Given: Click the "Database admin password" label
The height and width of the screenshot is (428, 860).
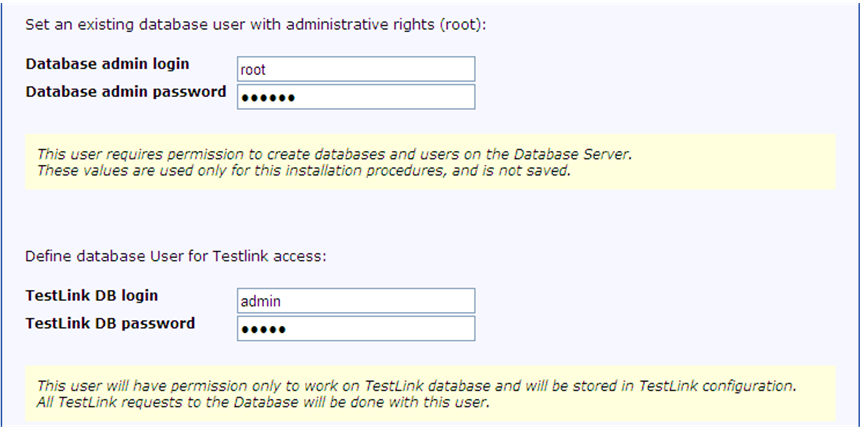Looking at the screenshot, I should click(126, 92).
